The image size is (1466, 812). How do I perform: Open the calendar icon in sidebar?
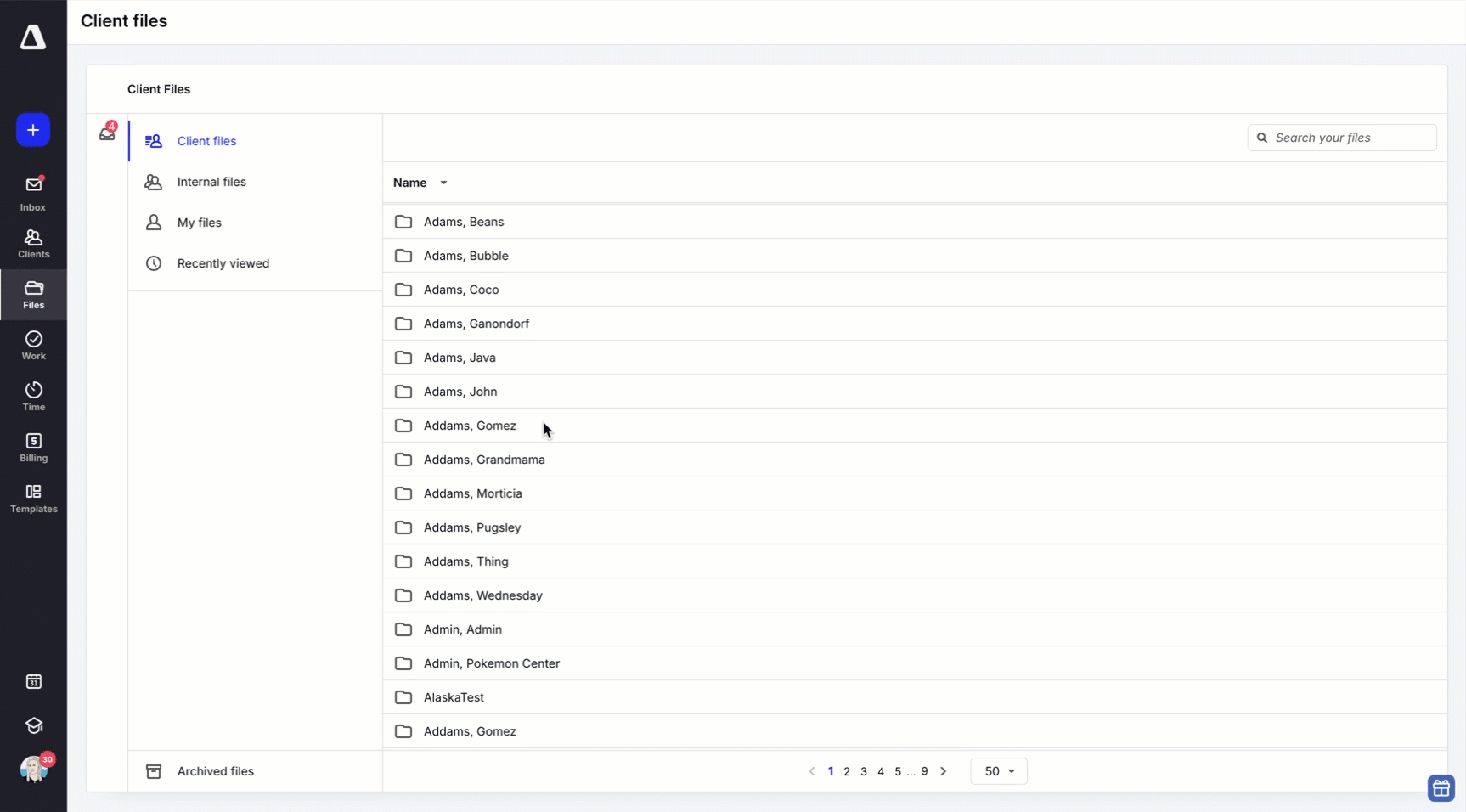33,681
